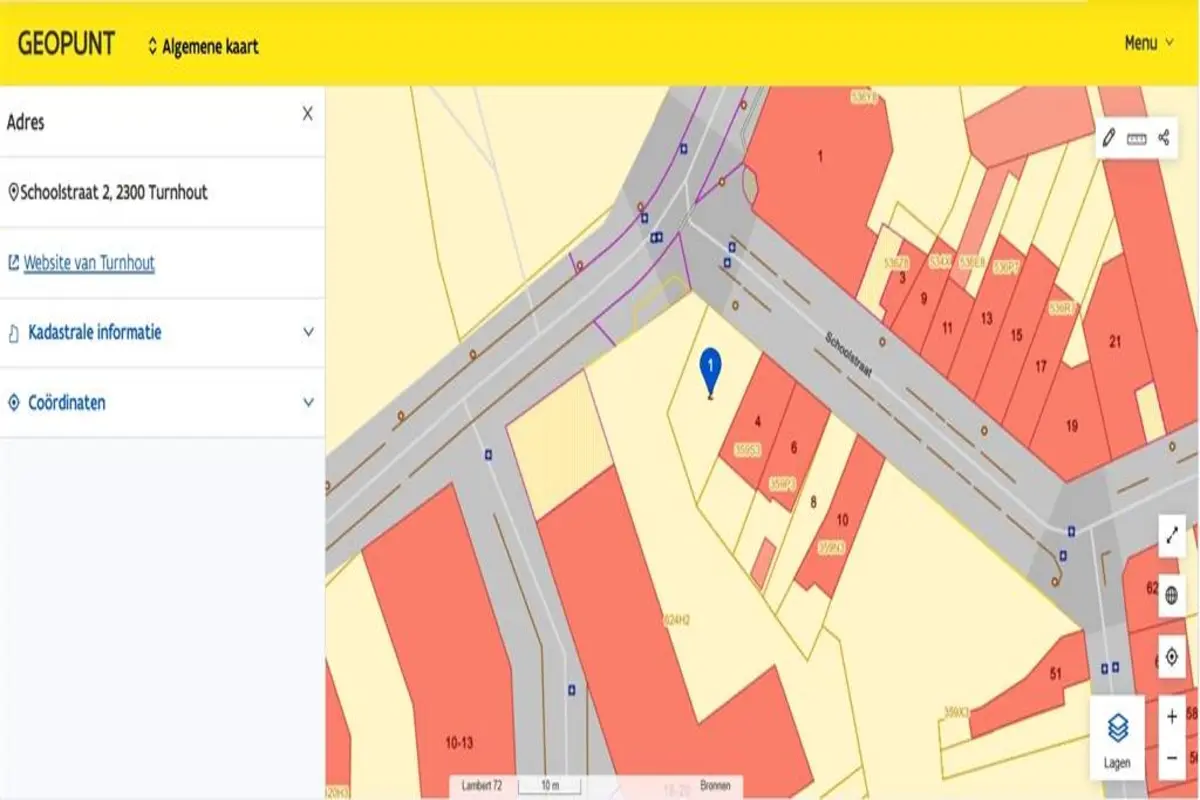Close the Adres panel

pos(307,114)
